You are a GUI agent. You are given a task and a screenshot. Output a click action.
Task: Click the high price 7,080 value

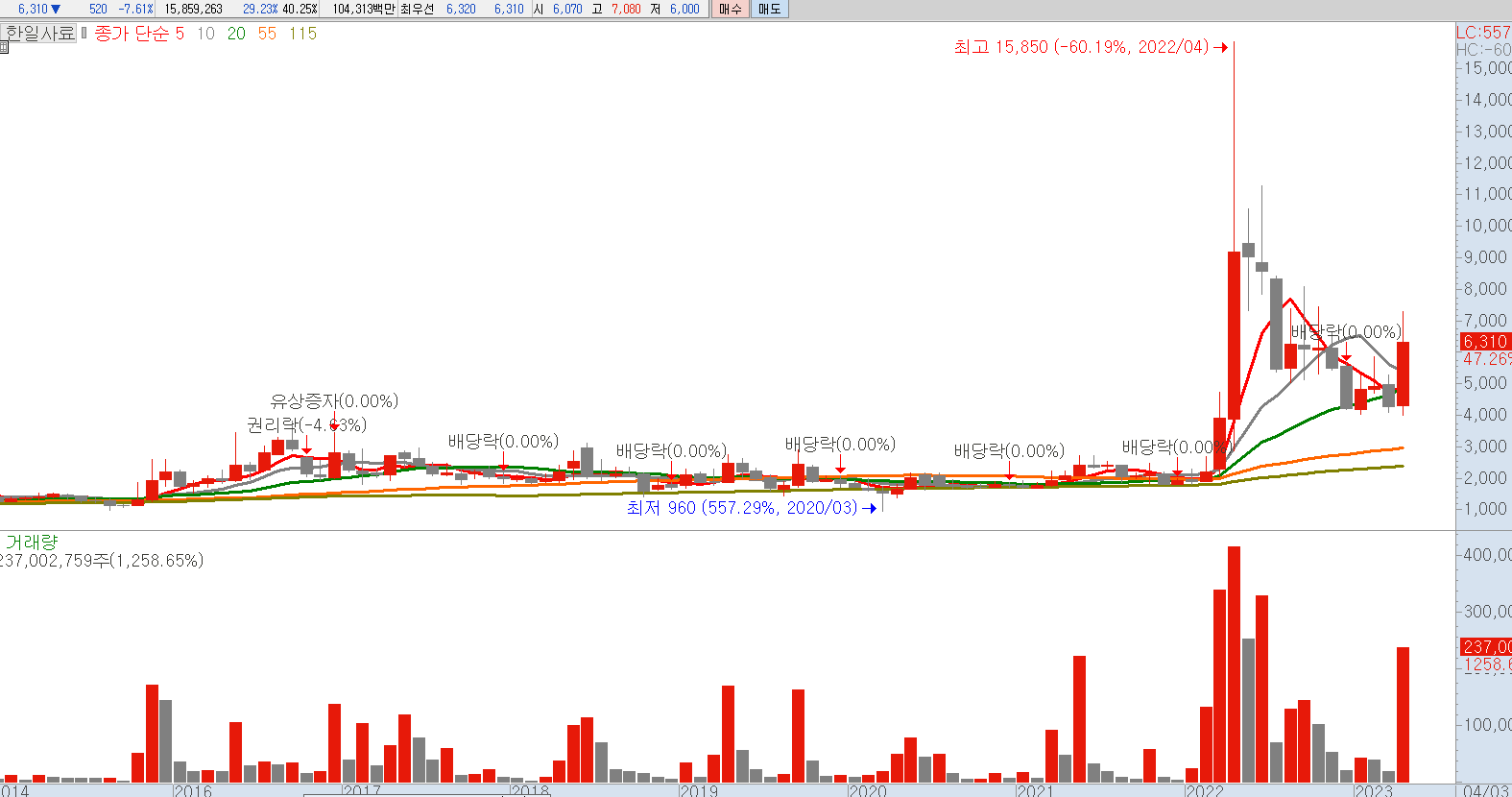(x=626, y=9)
